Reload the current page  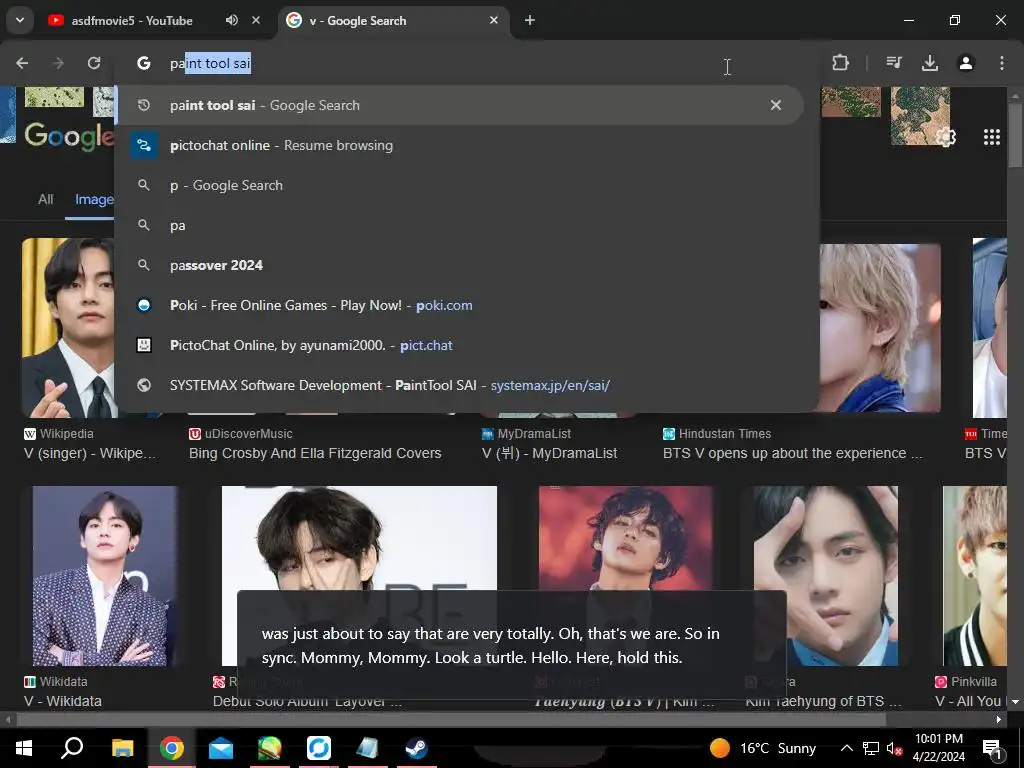click(94, 63)
